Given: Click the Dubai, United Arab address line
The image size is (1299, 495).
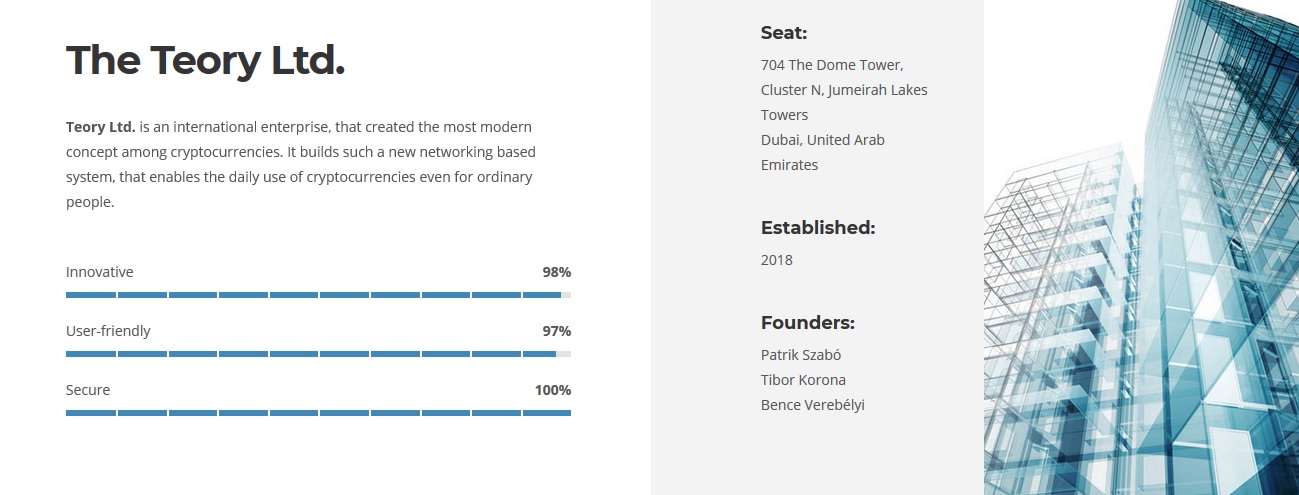Looking at the screenshot, I should click(823, 140).
